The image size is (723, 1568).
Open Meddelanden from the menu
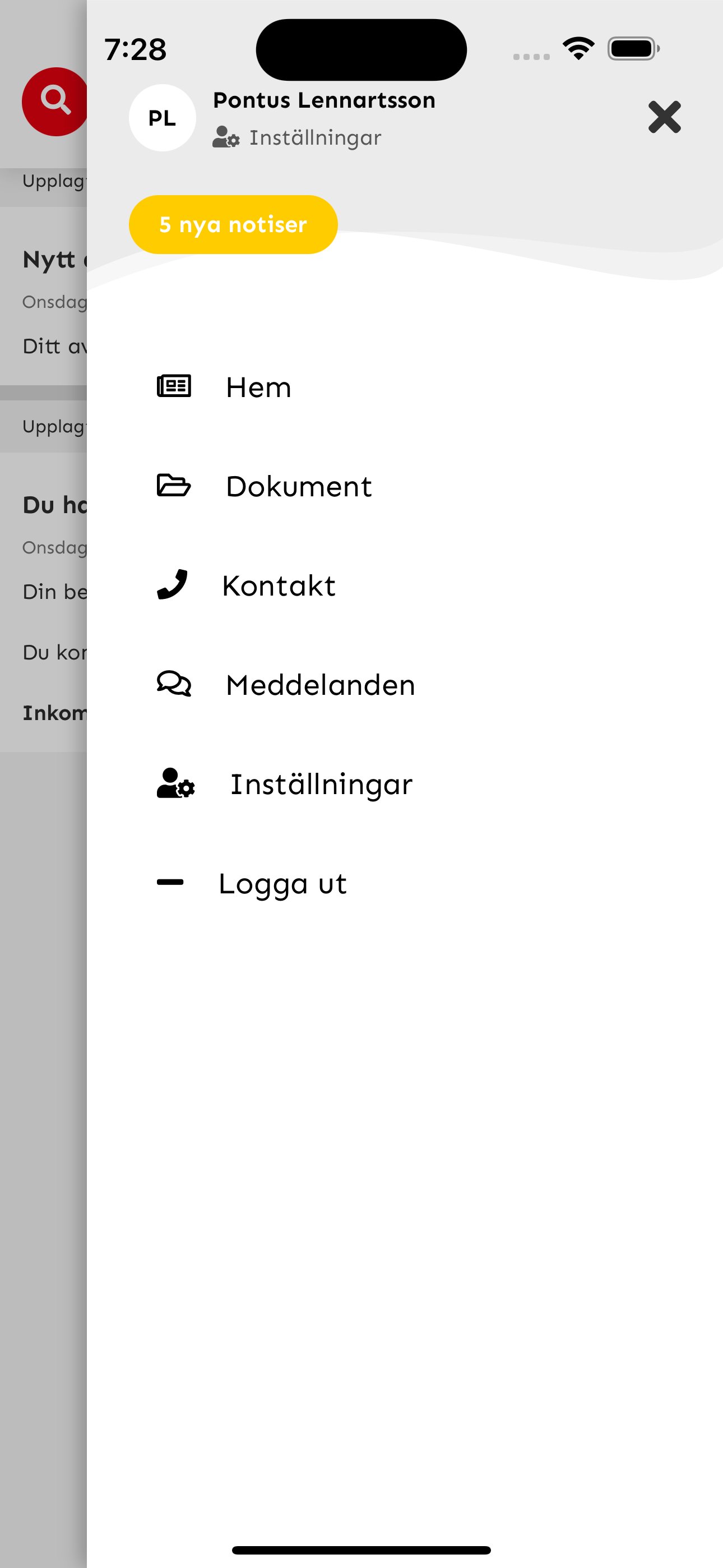(x=321, y=685)
